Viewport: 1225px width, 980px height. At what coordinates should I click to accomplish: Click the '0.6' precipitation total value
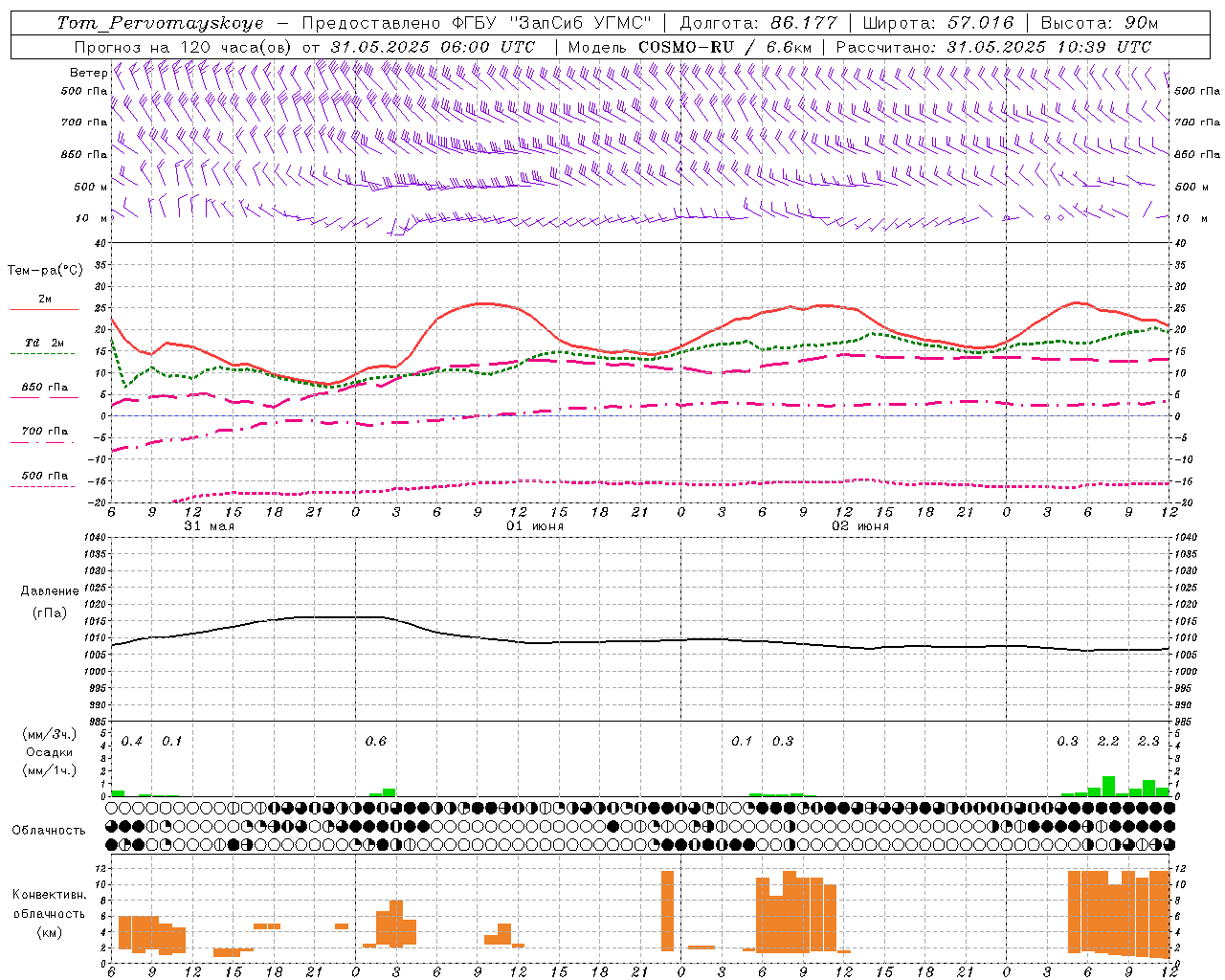click(376, 741)
